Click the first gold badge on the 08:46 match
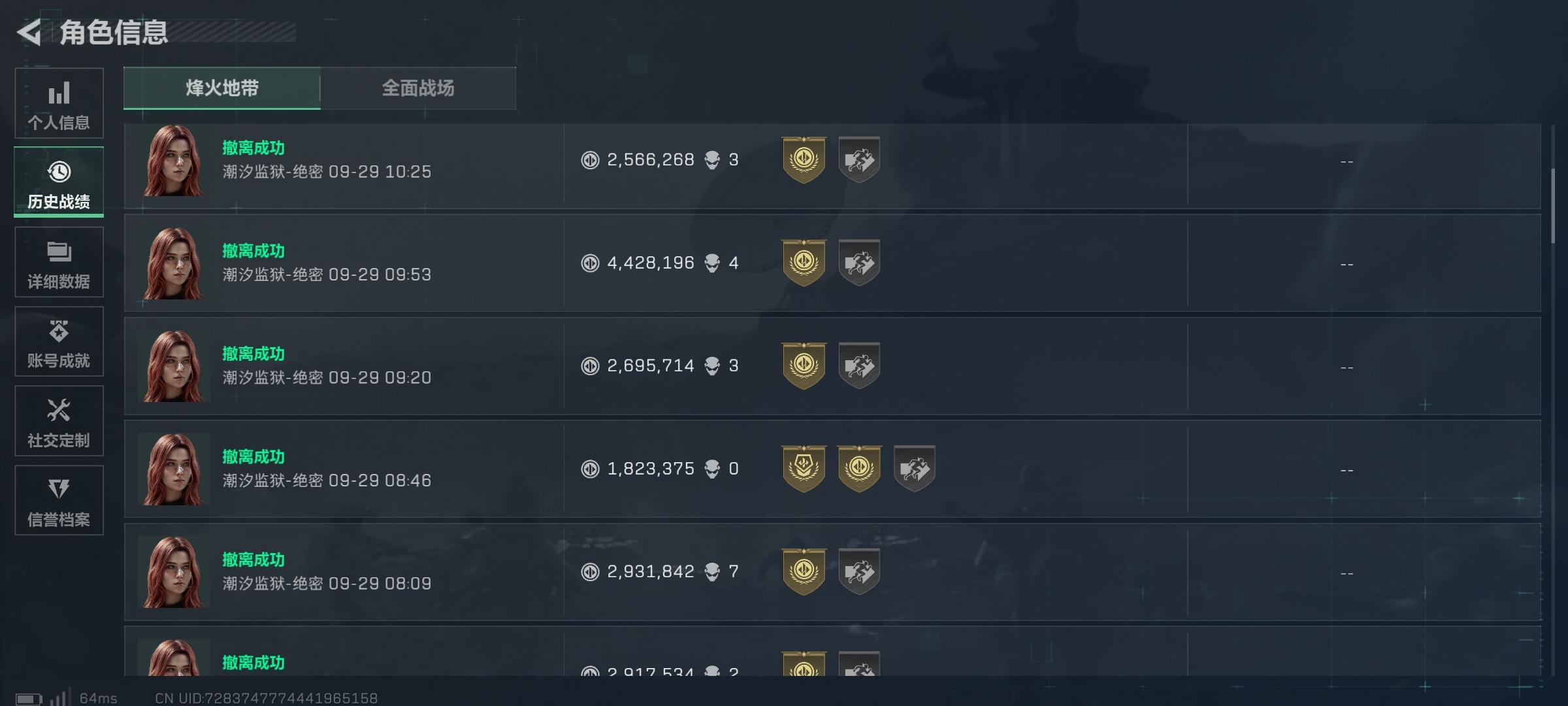The width and height of the screenshot is (1568, 706). pyautogui.click(x=804, y=469)
